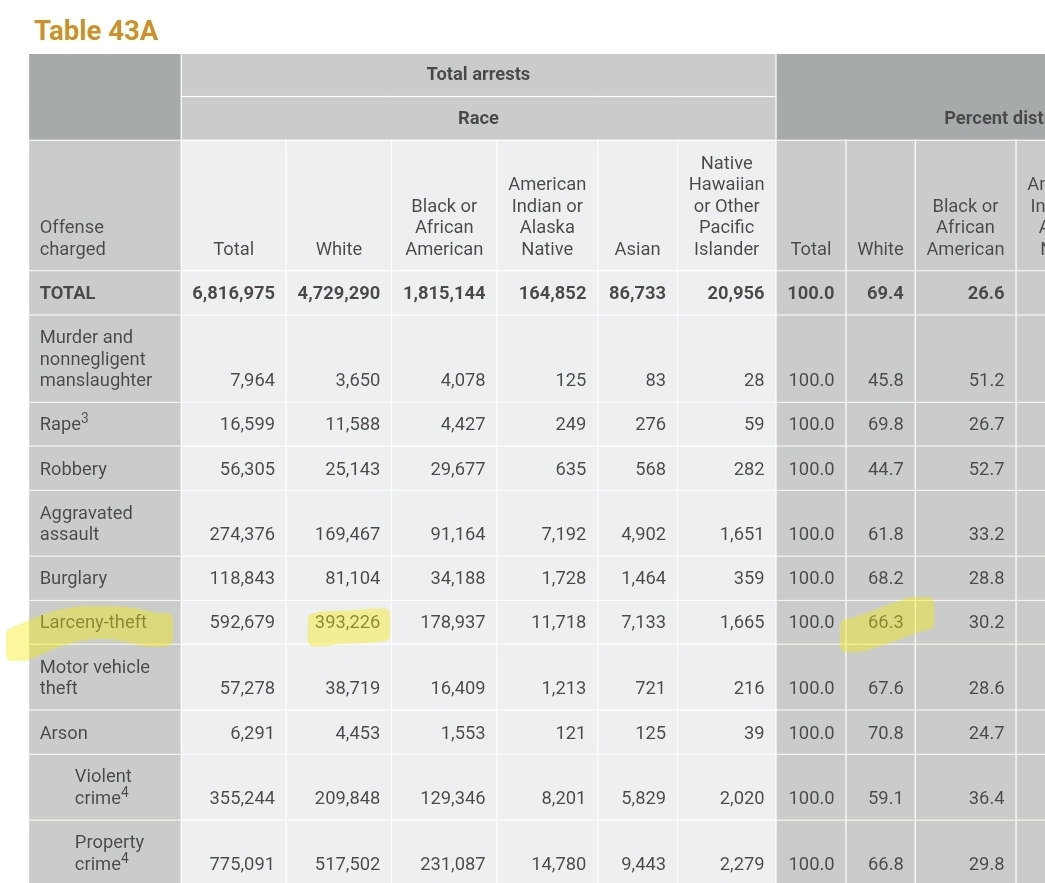Click larceny-theft total 592,679

click(242, 622)
